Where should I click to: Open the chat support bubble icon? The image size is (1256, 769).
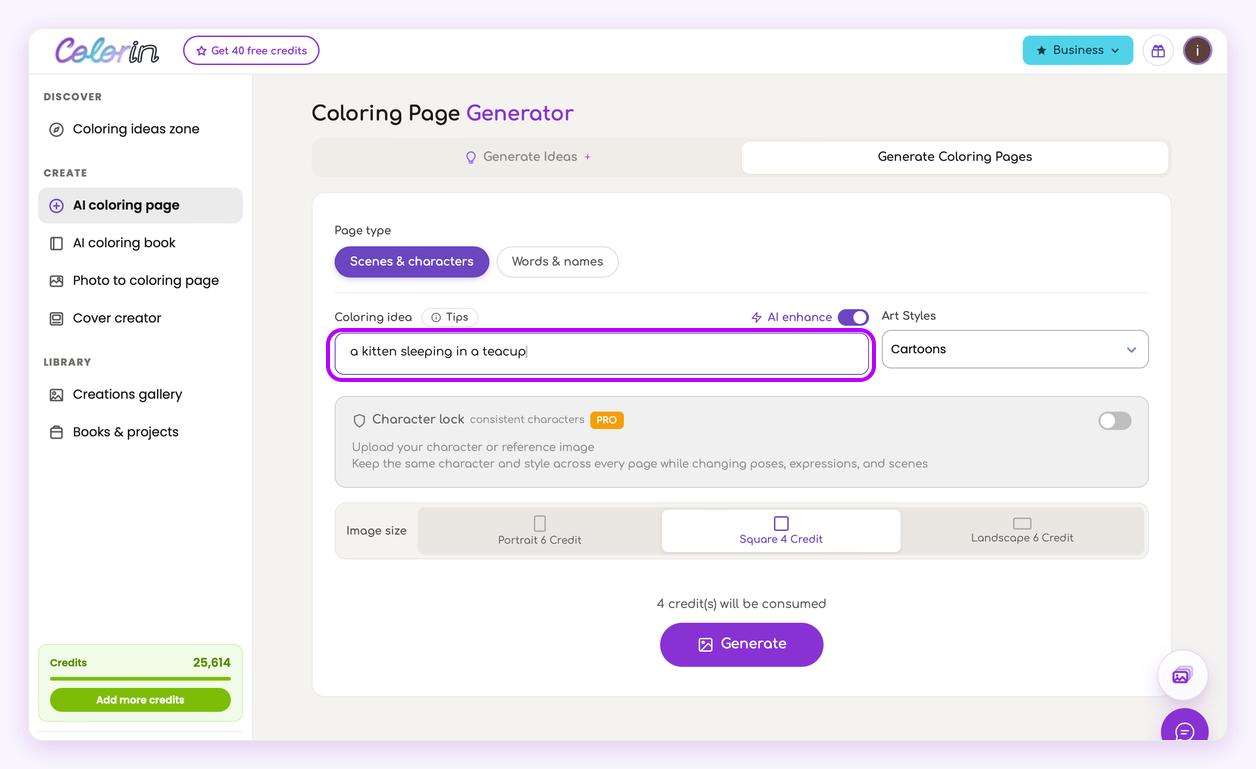(1185, 730)
